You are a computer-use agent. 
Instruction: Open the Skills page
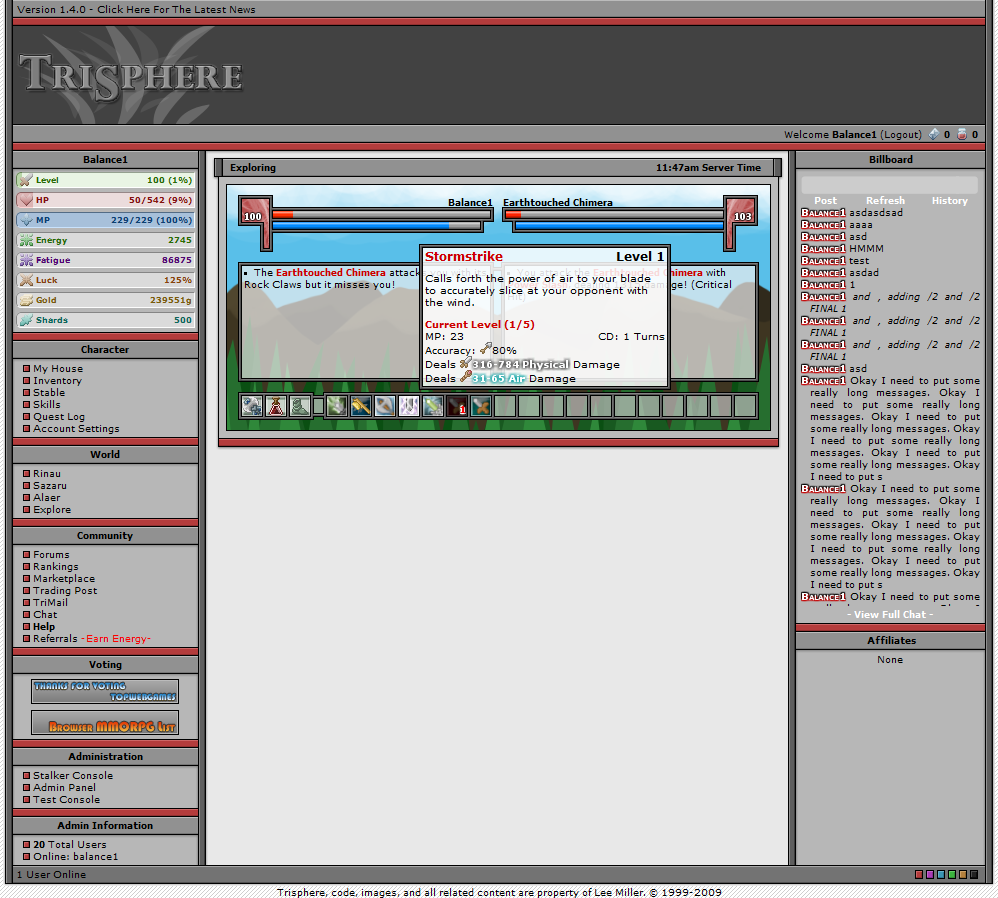pyautogui.click(x=46, y=404)
